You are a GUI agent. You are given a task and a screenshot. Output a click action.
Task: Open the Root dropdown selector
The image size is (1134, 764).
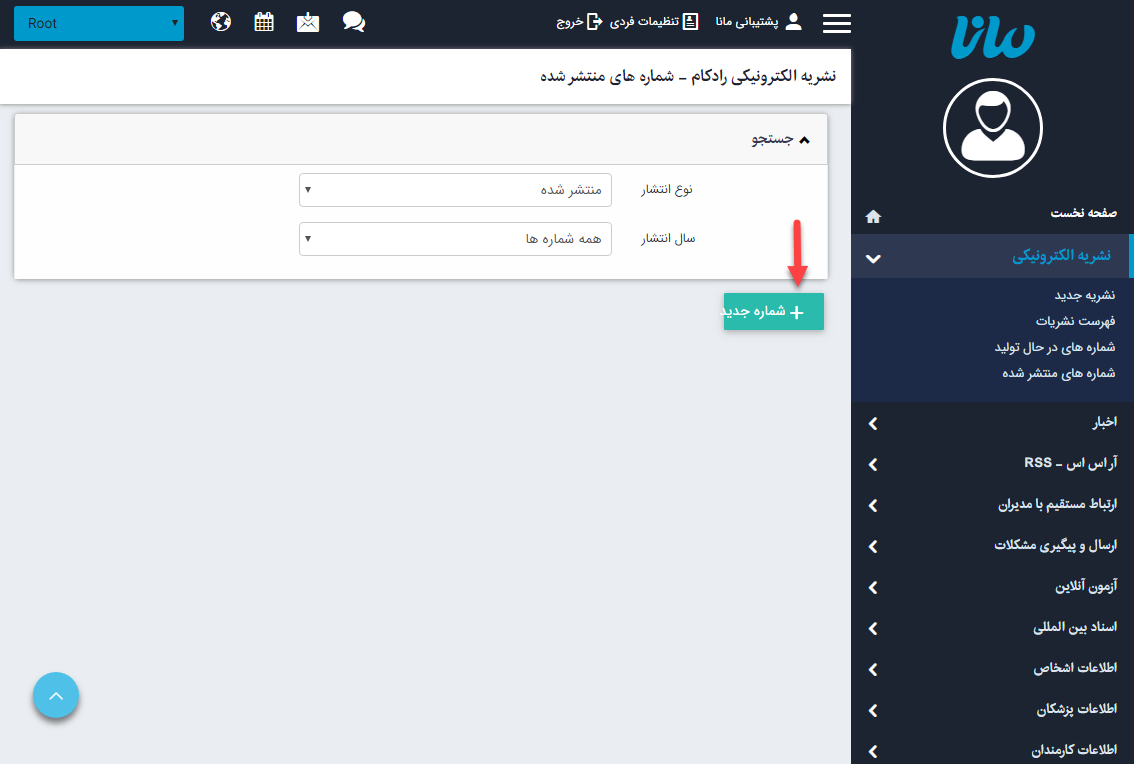tap(99, 23)
